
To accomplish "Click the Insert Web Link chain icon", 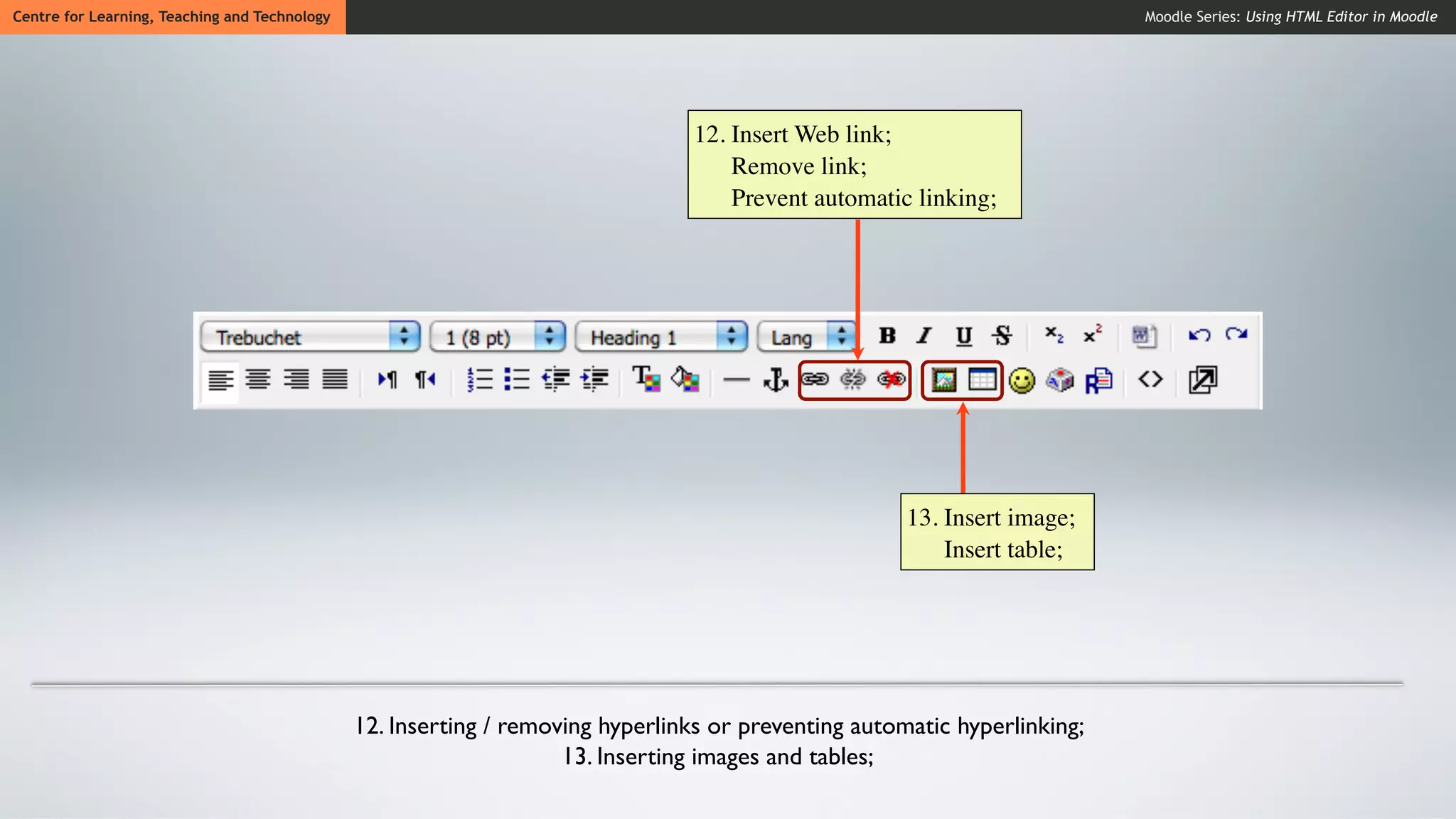I will point(815,380).
